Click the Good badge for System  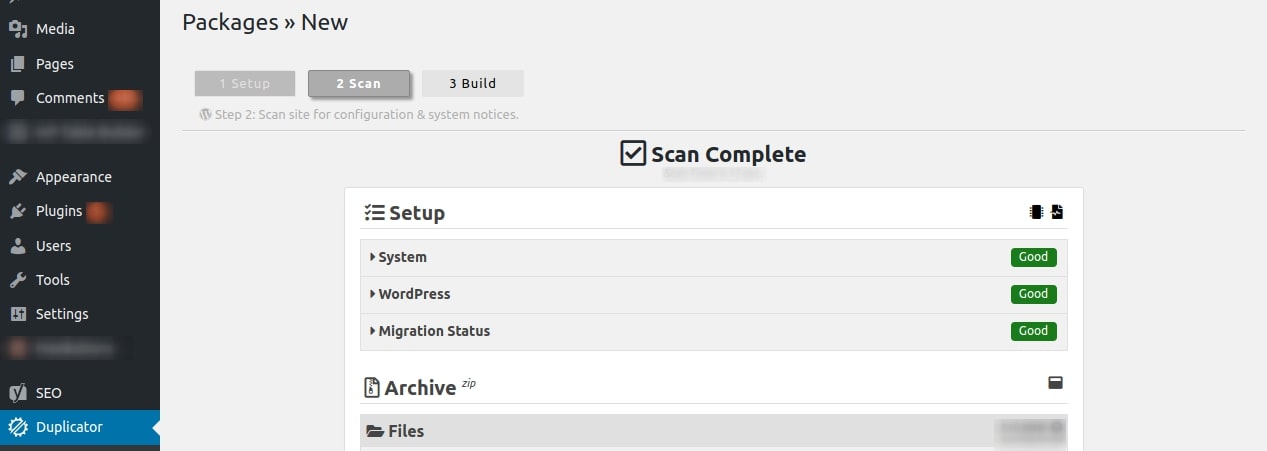(x=1033, y=257)
